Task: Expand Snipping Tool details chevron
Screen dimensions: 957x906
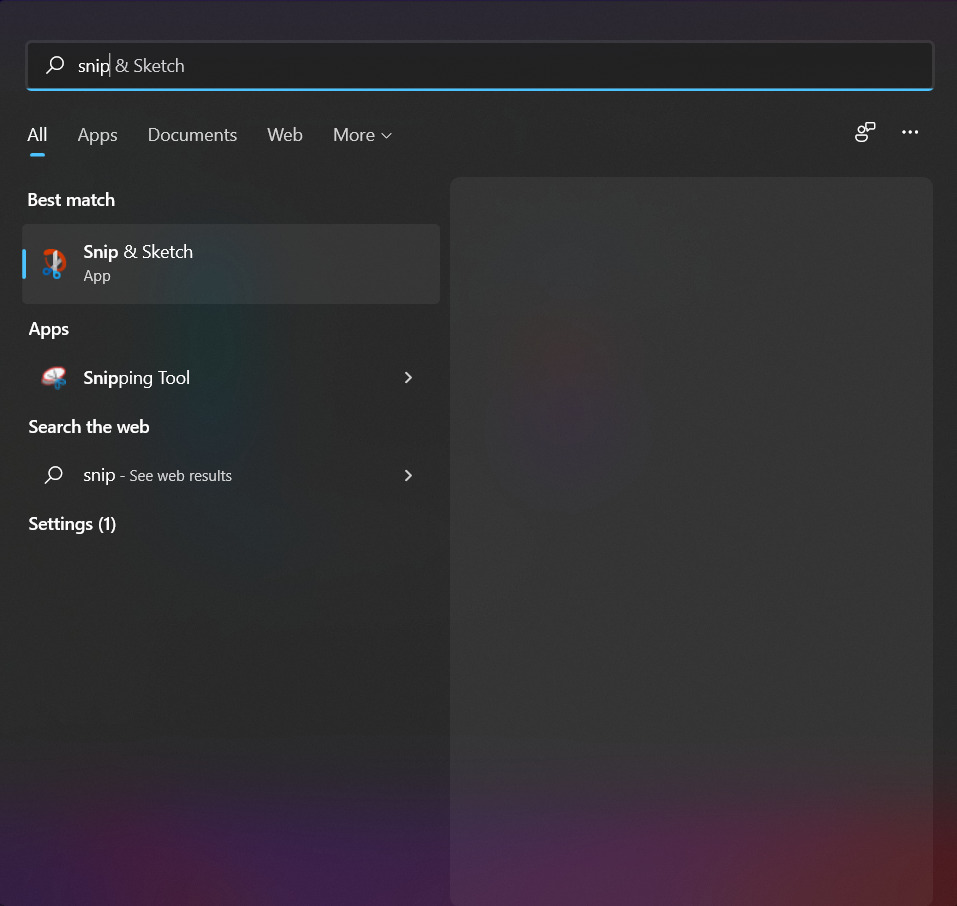Action: coord(408,378)
